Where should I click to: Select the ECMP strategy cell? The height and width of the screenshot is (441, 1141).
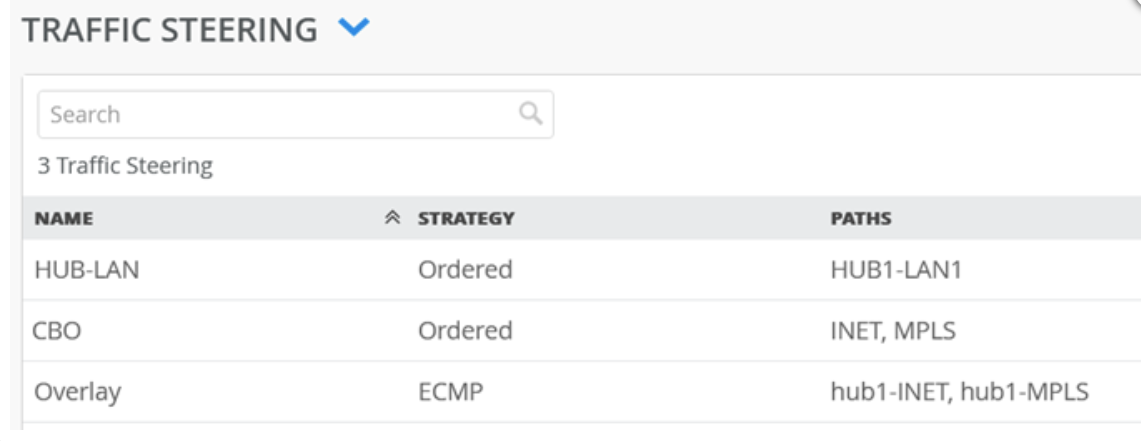[x=450, y=391]
